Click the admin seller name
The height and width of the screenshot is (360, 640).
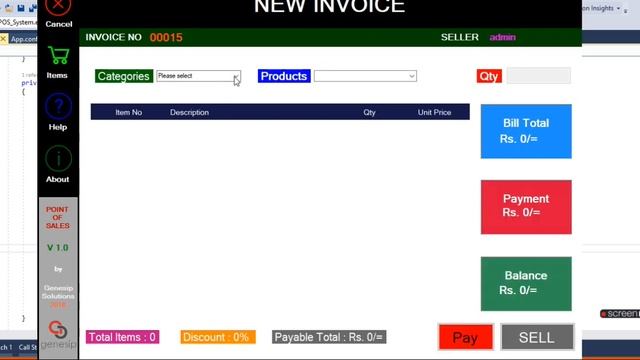pyautogui.click(x=502, y=37)
